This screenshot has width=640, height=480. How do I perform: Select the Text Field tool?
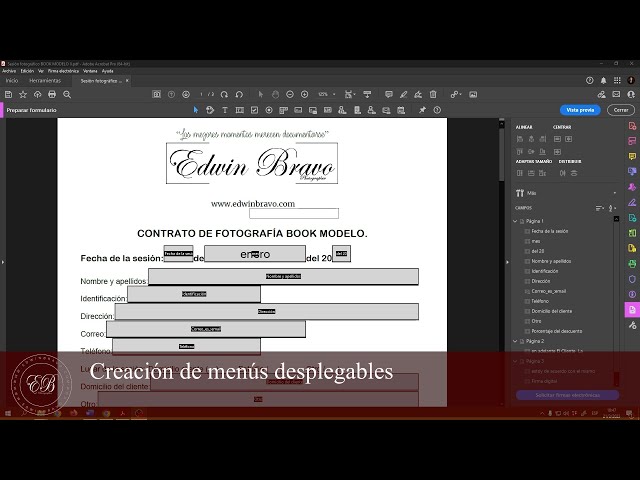[240, 110]
